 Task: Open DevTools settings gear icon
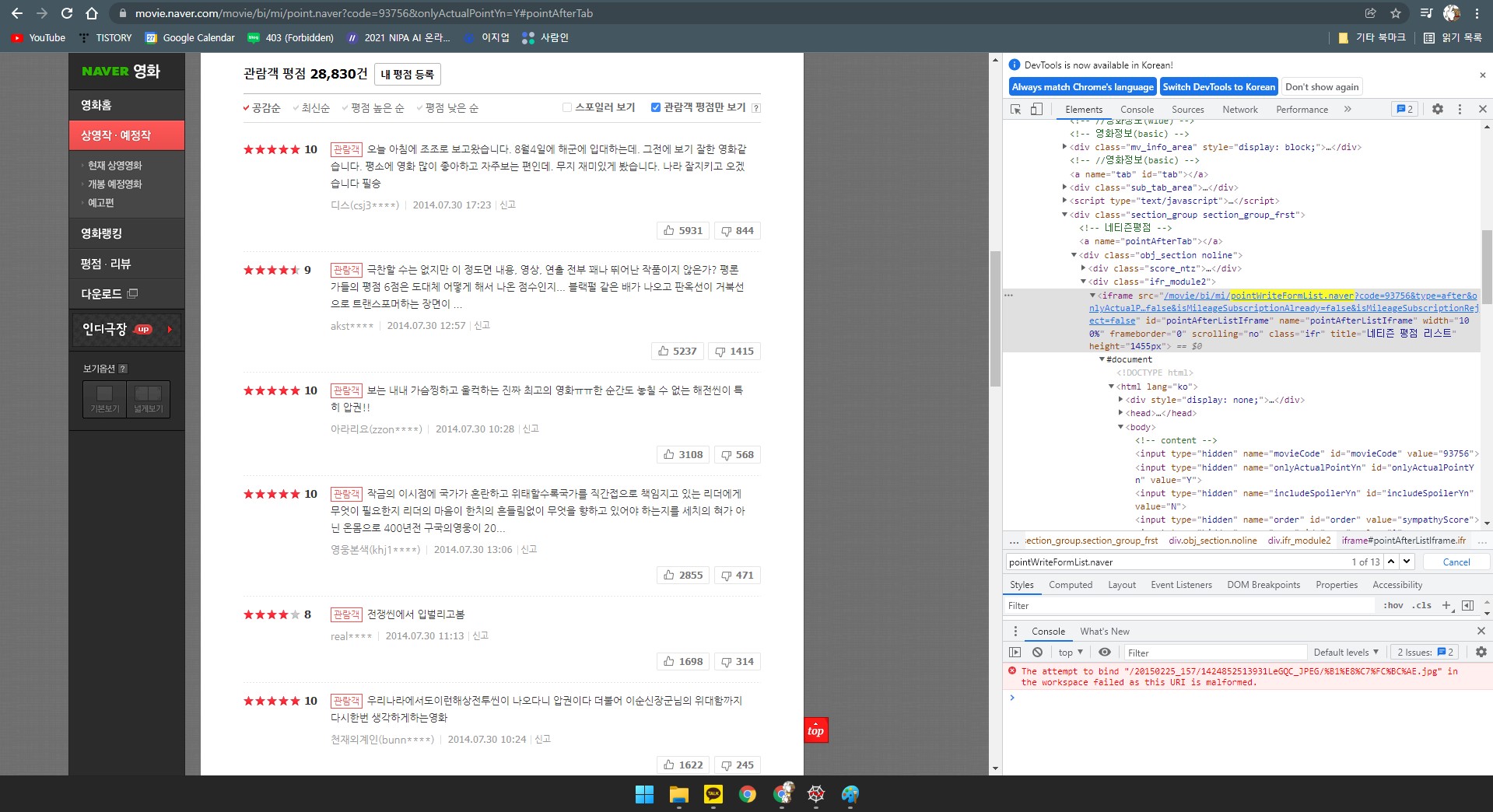coord(1438,109)
